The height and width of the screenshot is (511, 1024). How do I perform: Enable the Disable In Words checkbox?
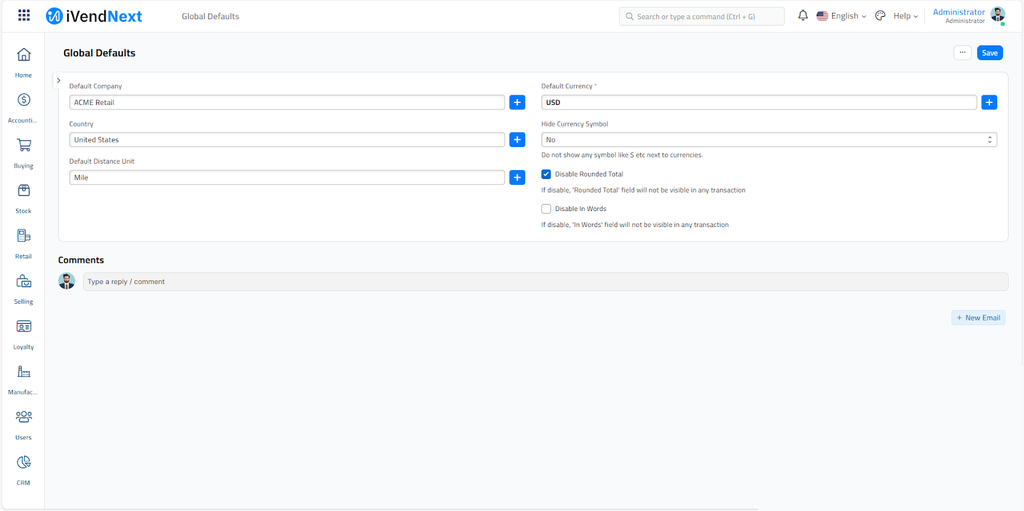[x=546, y=209]
